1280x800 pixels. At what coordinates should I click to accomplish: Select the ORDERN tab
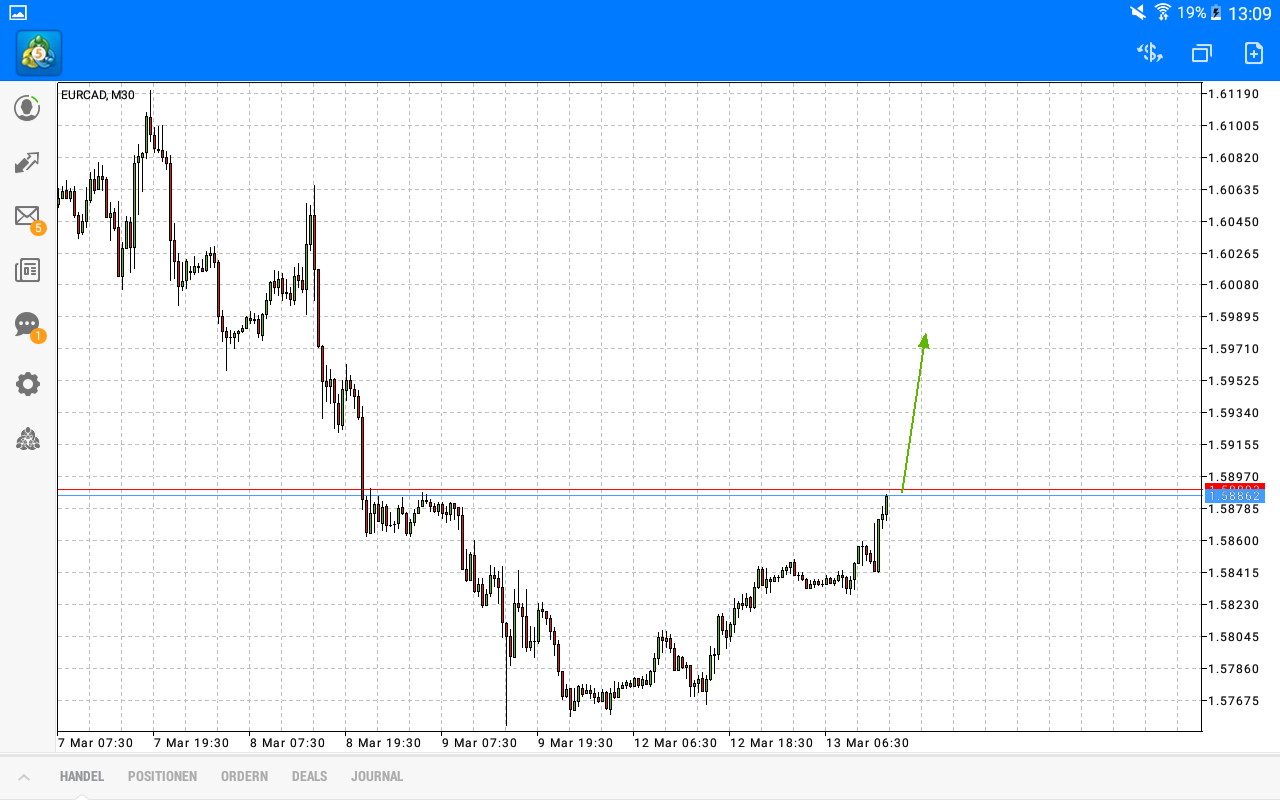click(x=244, y=776)
